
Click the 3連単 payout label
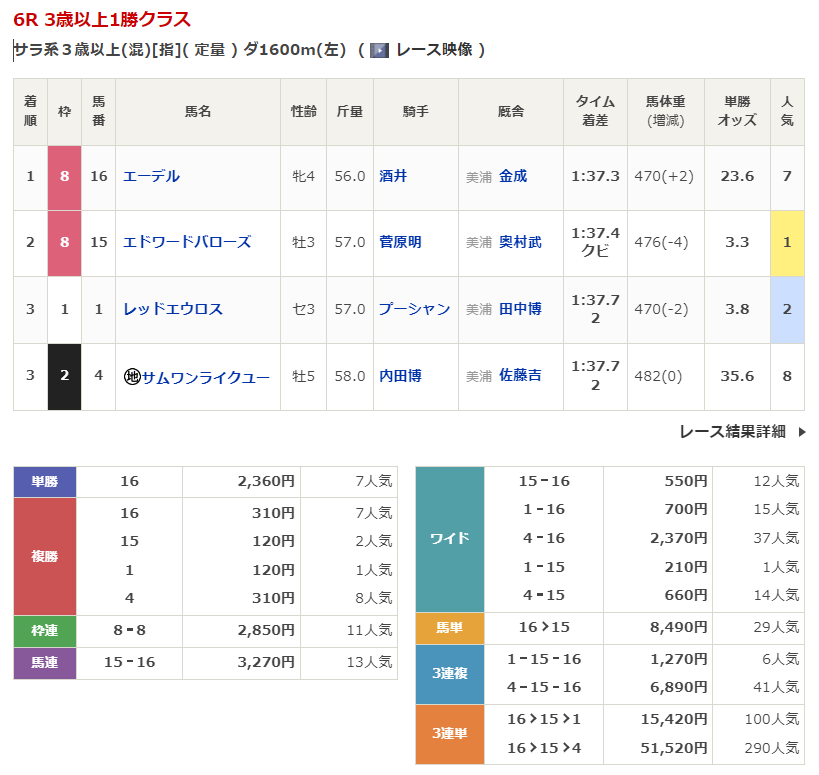point(449,733)
